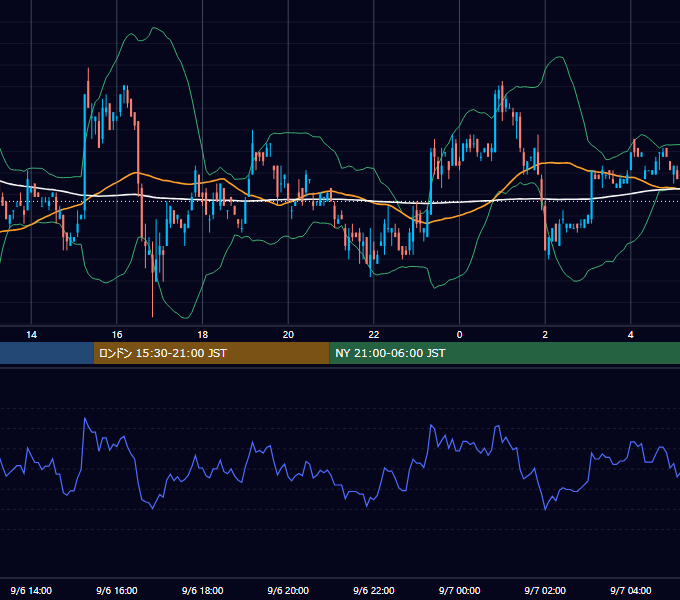Click the 9/7 00:00 date label

tap(459, 590)
